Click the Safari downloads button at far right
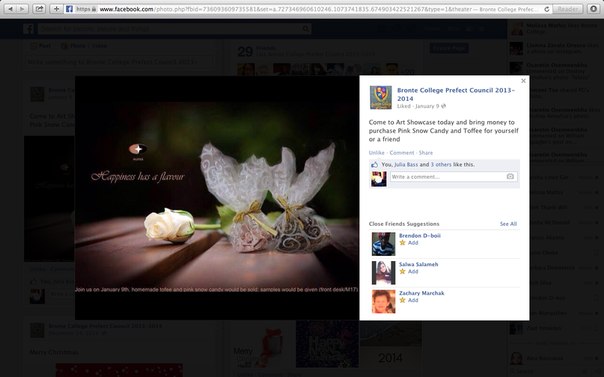This screenshot has width=604, height=377. 594,9
